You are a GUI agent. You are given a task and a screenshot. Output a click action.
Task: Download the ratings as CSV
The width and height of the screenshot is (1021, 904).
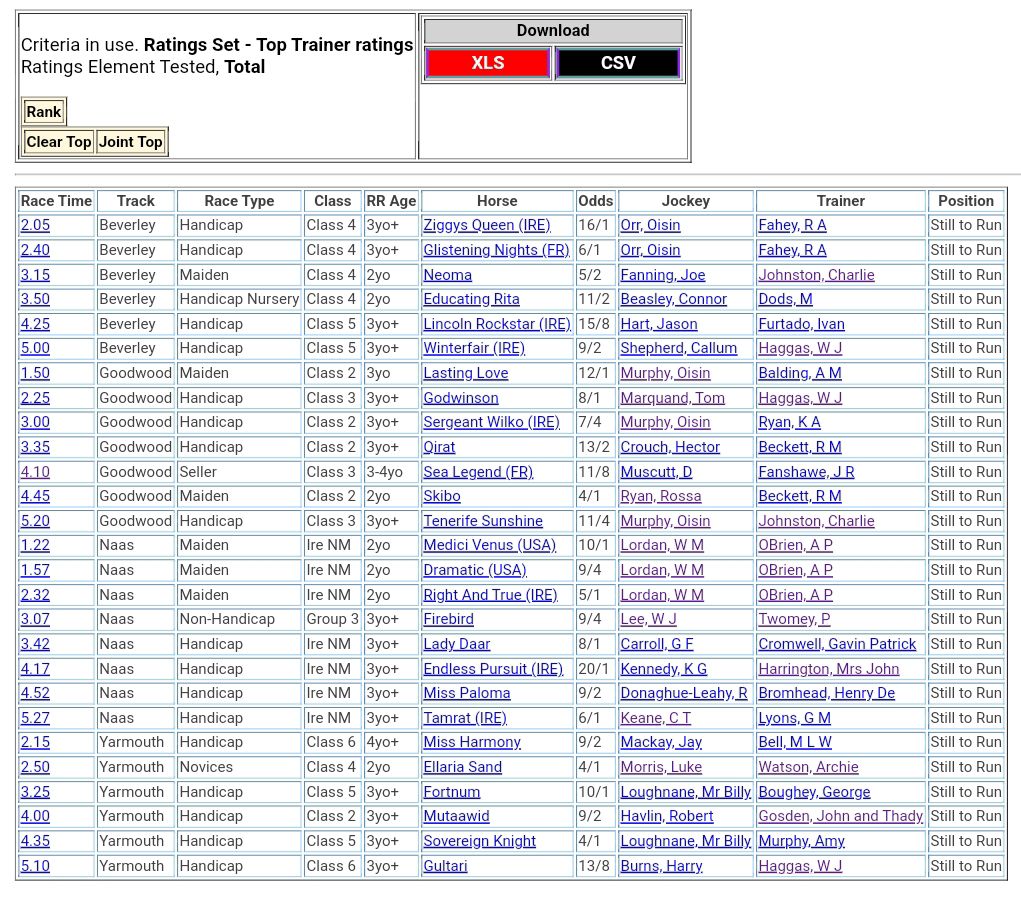[618, 63]
